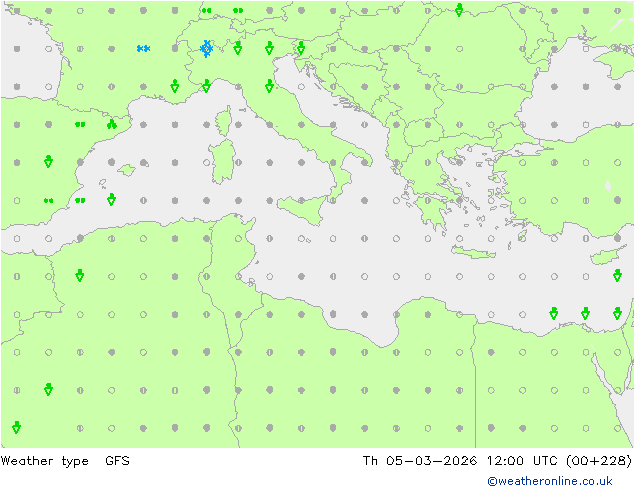Click the island of Crete on the map
The image size is (634, 490).
coord(473,252)
